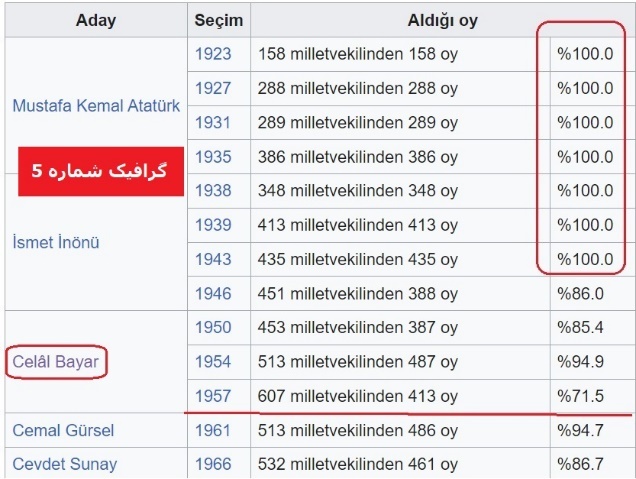Open the 1961 election link
This screenshot has width=636, height=479.
point(213,430)
